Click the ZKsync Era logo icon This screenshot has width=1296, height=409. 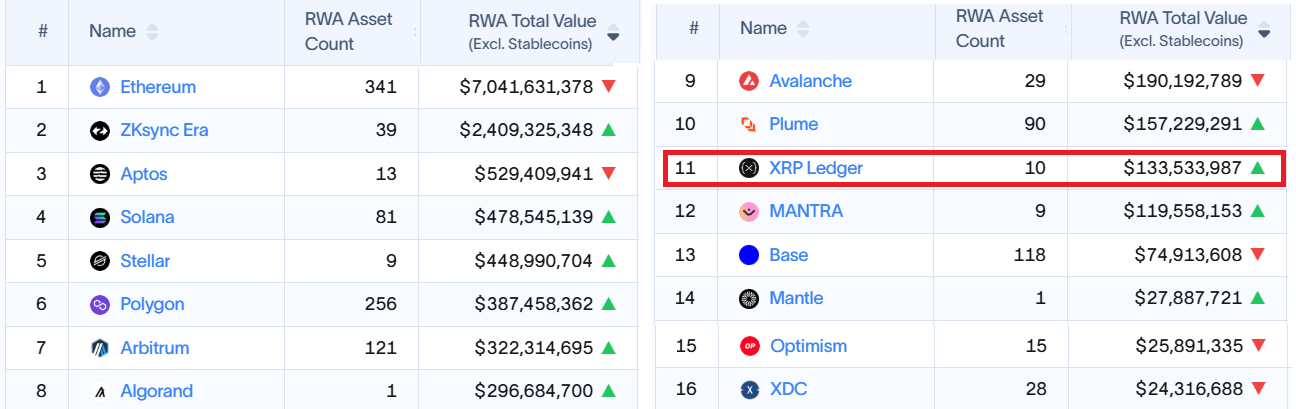(100, 131)
